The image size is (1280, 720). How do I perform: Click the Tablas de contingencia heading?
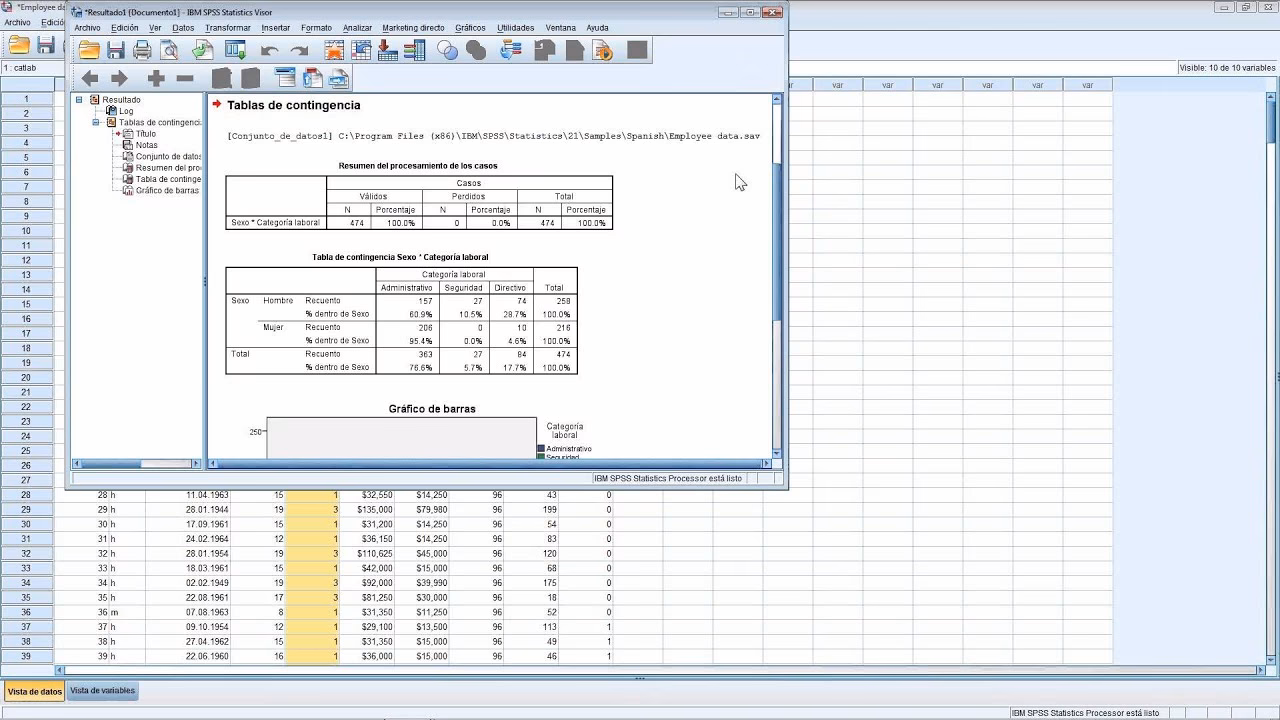coord(293,105)
